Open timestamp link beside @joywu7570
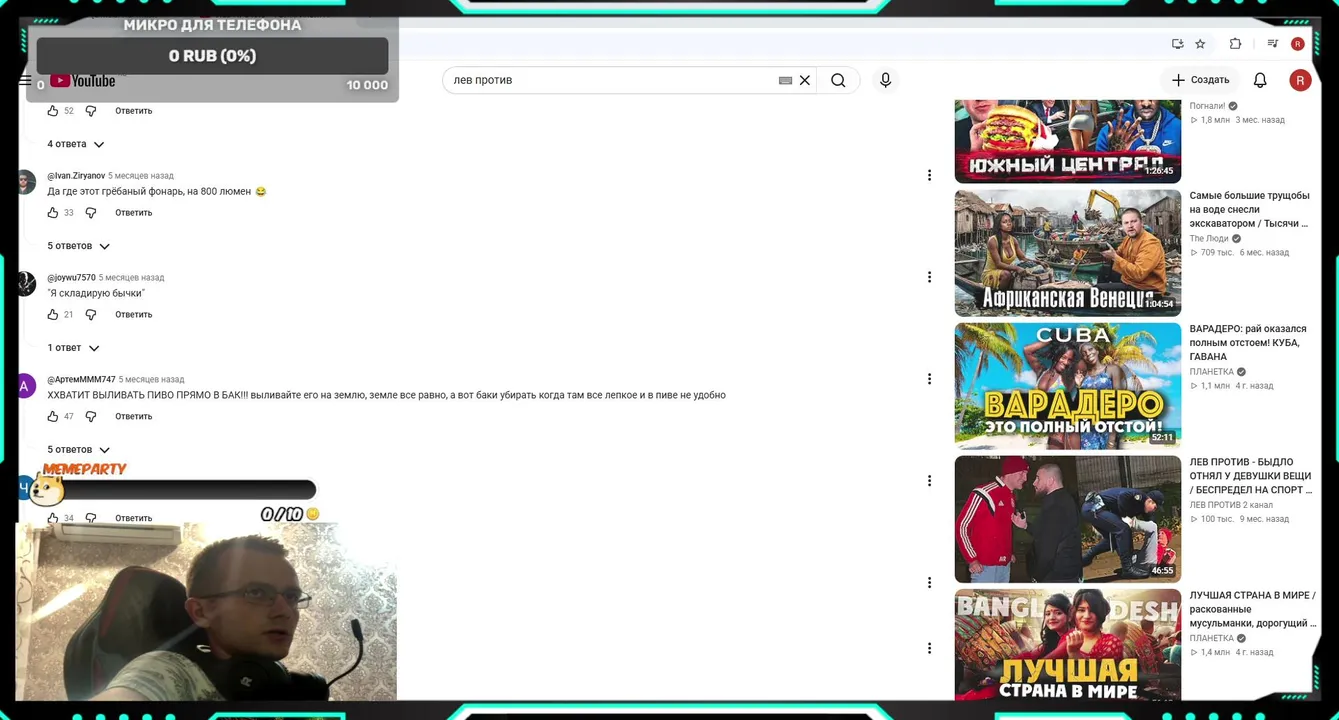1339x720 pixels. point(131,278)
